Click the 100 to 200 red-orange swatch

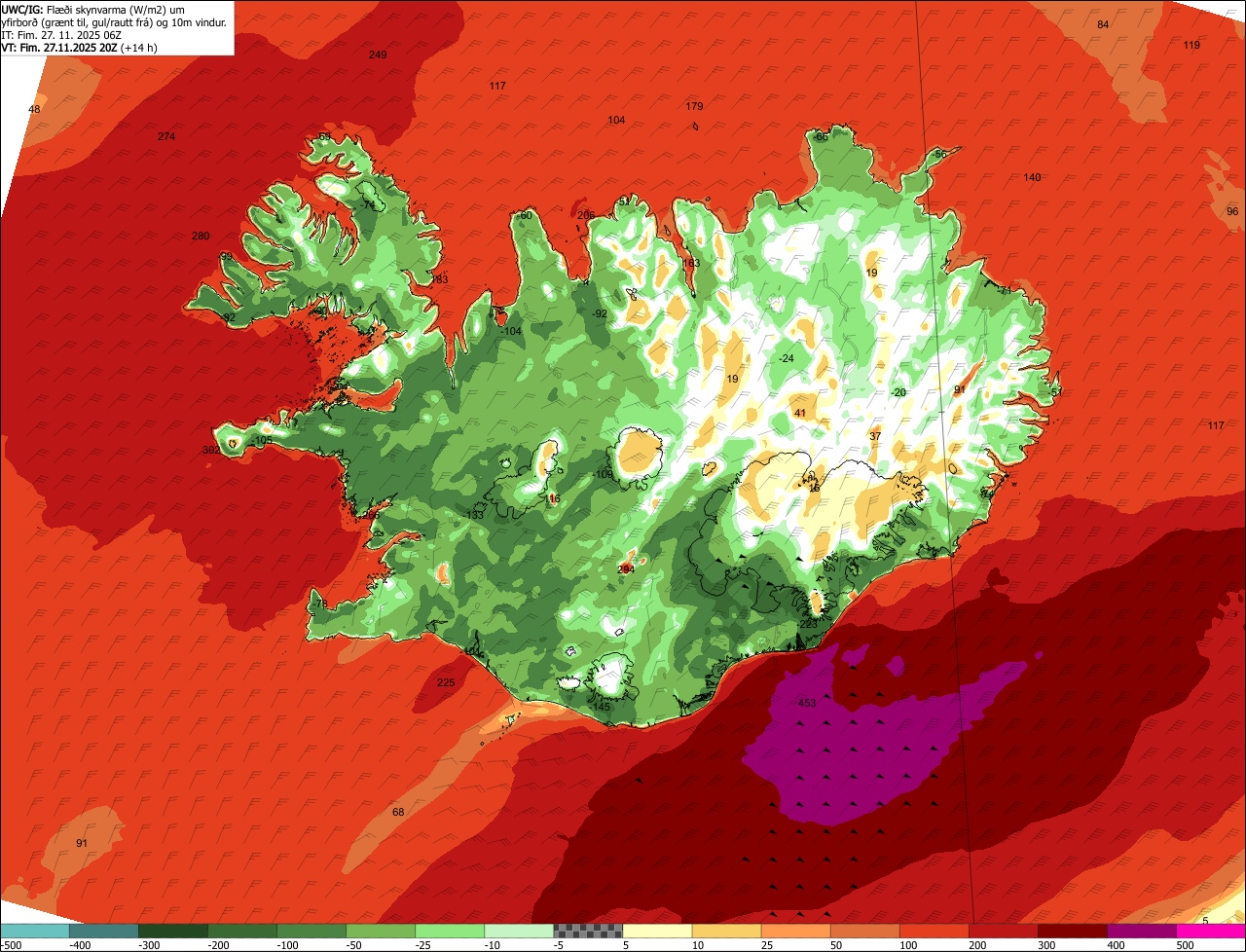click(x=934, y=931)
